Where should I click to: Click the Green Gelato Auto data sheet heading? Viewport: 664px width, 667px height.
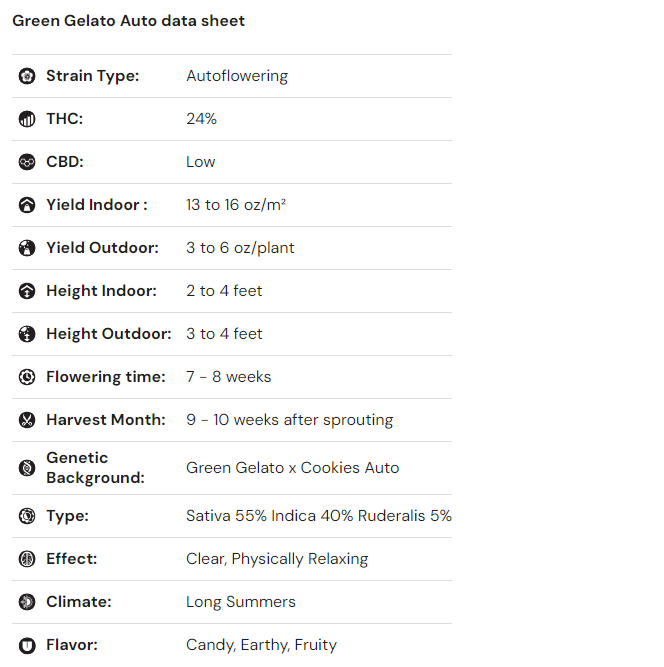coord(128,21)
